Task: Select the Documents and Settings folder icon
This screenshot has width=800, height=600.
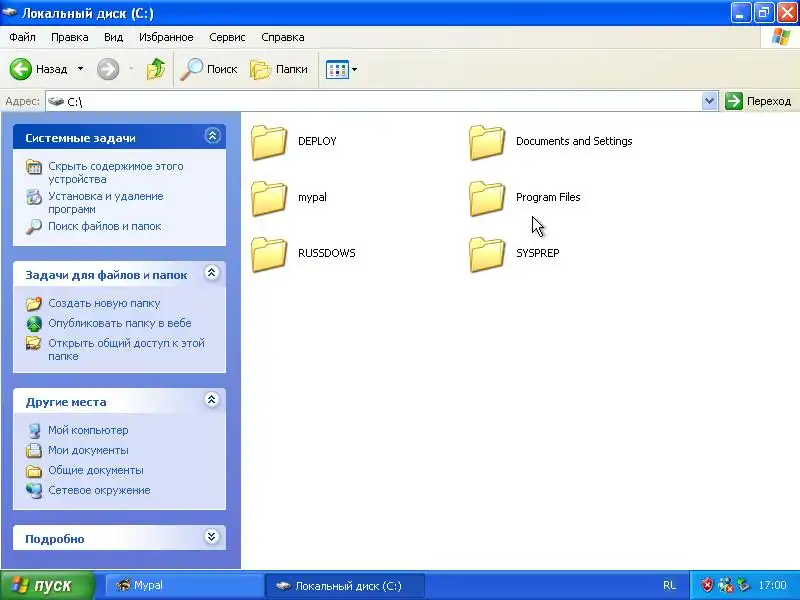Action: (487, 142)
